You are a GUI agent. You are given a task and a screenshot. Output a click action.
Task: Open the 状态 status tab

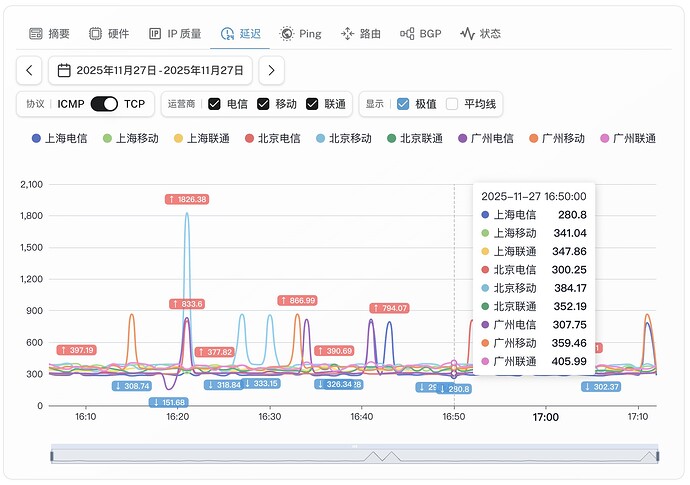tap(481, 34)
